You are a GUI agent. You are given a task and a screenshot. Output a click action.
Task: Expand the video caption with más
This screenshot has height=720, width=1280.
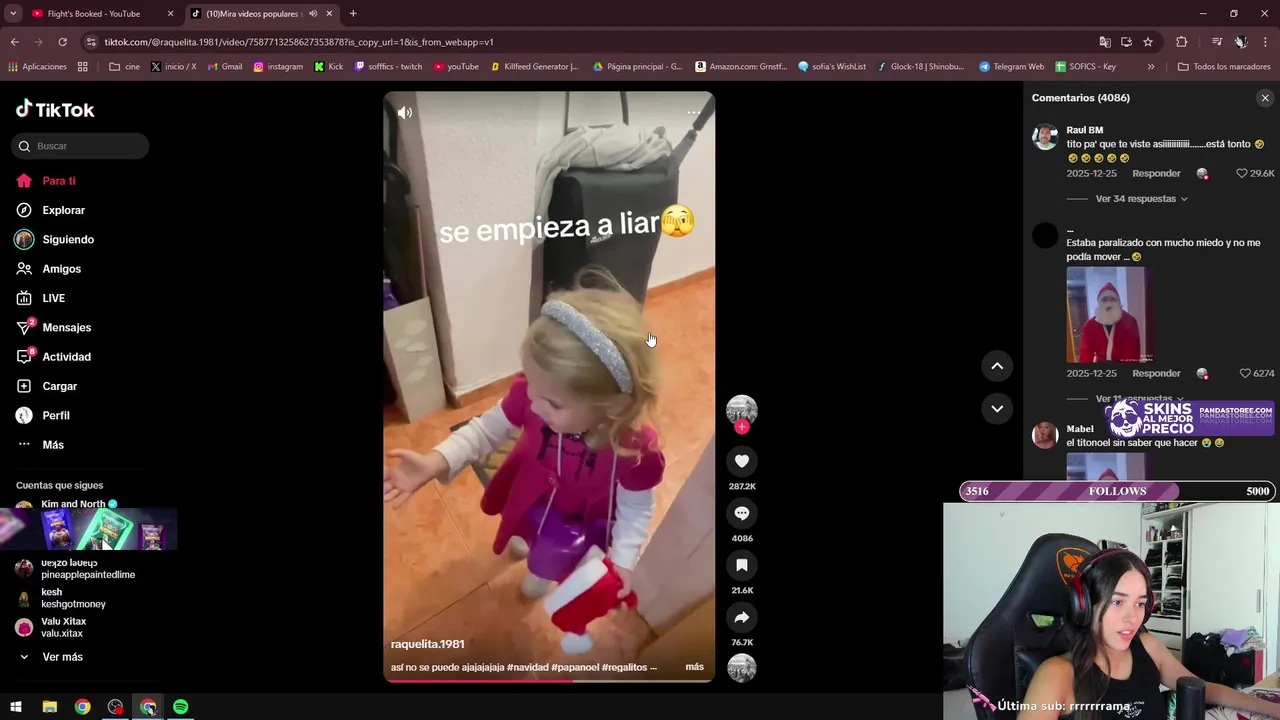694,667
